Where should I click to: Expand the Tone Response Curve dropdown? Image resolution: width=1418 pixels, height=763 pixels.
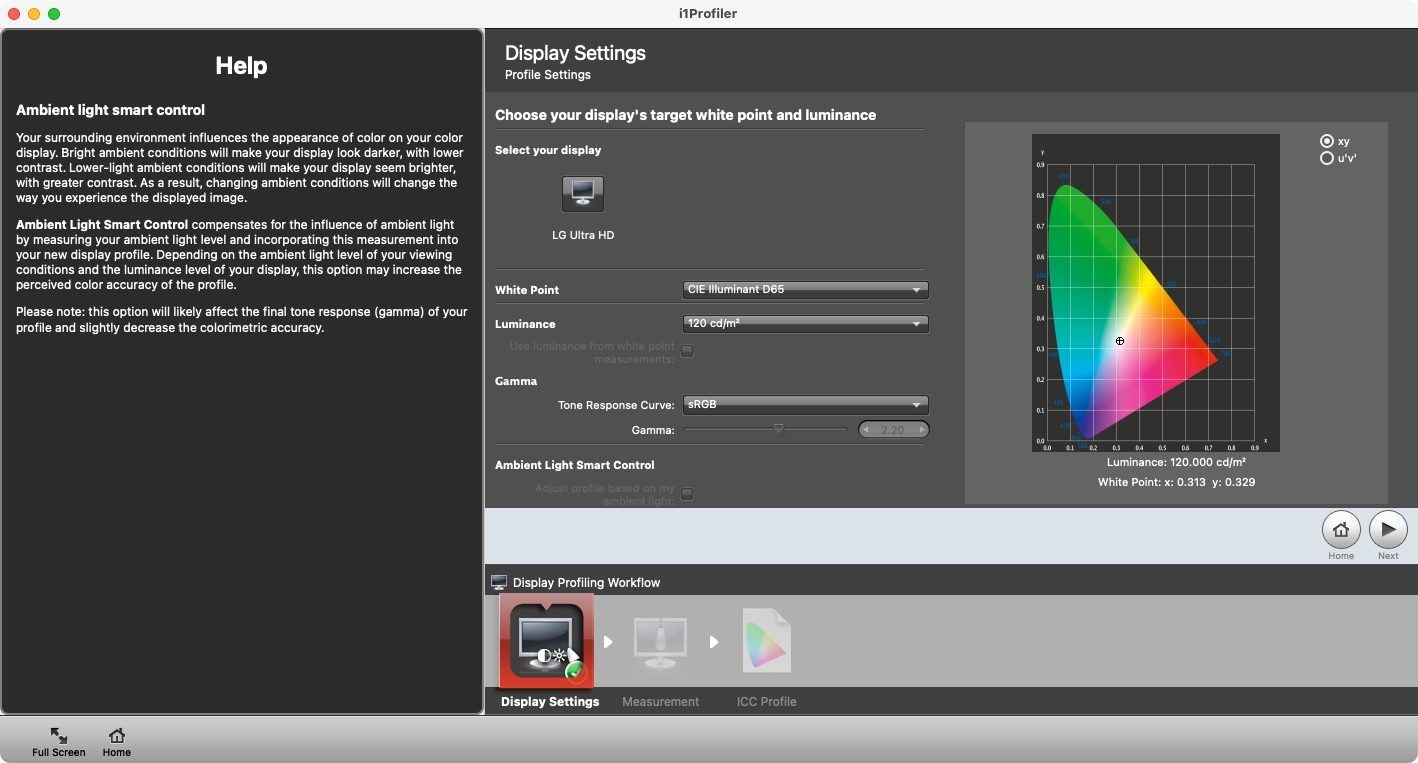[x=805, y=405]
